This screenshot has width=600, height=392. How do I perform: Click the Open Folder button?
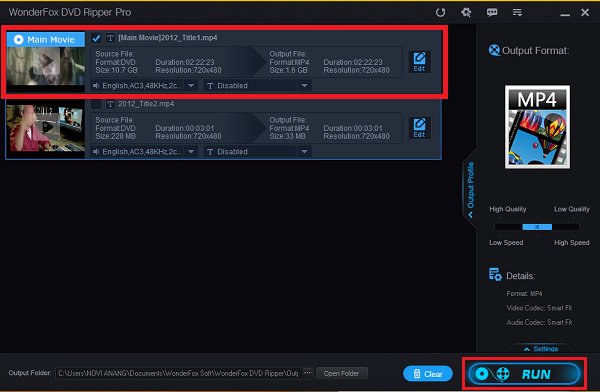click(x=341, y=373)
